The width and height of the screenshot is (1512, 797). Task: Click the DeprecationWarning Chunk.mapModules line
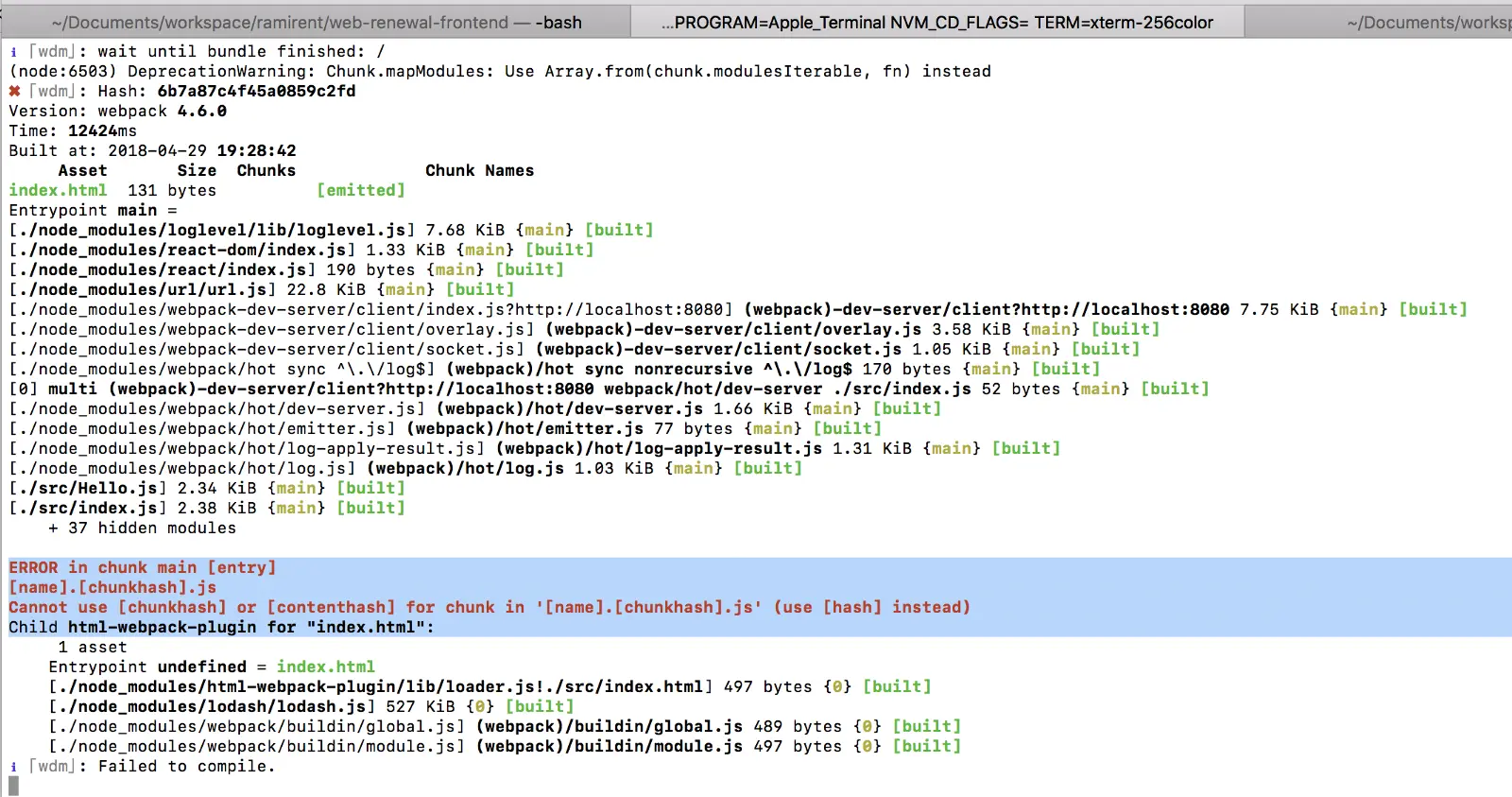tap(500, 71)
